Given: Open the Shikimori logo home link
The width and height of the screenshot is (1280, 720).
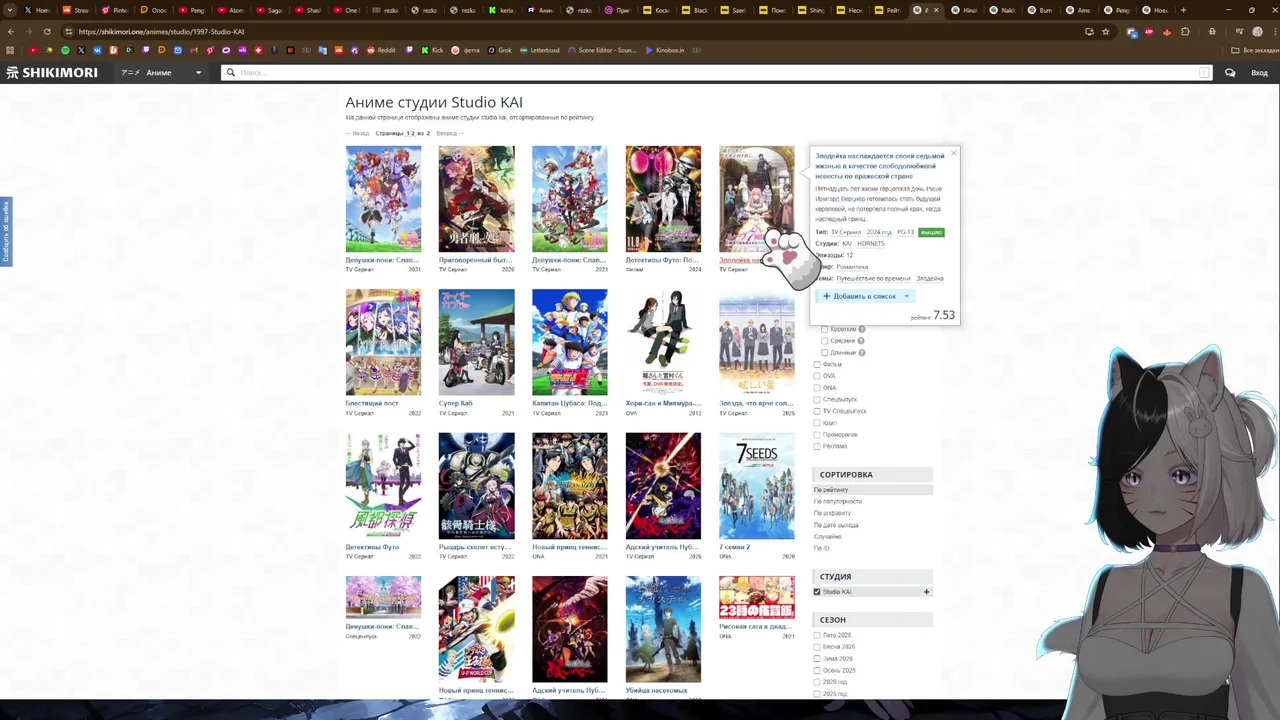Looking at the screenshot, I should (54, 72).
